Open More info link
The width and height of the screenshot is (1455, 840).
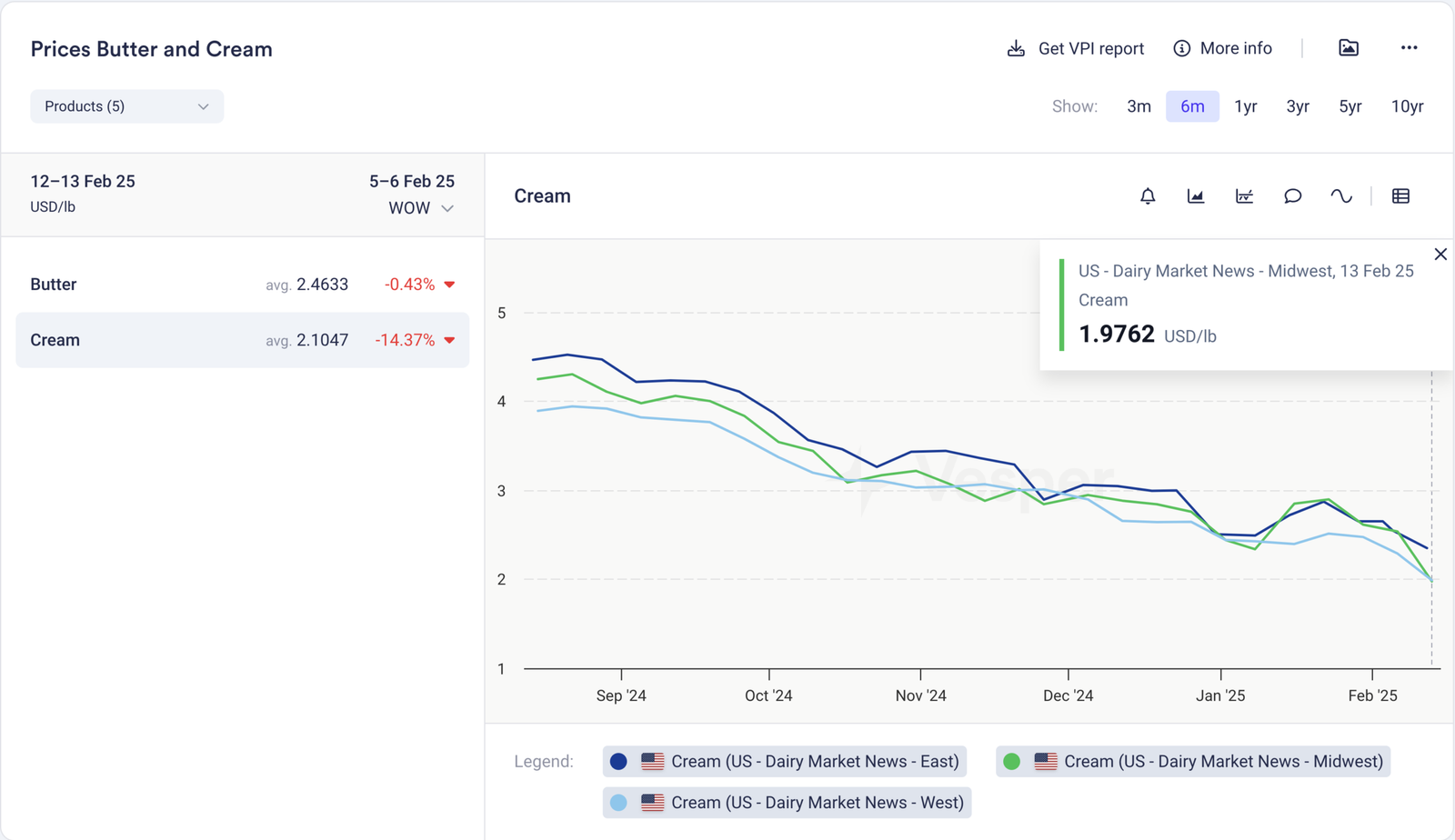[x=1223, y=48]
